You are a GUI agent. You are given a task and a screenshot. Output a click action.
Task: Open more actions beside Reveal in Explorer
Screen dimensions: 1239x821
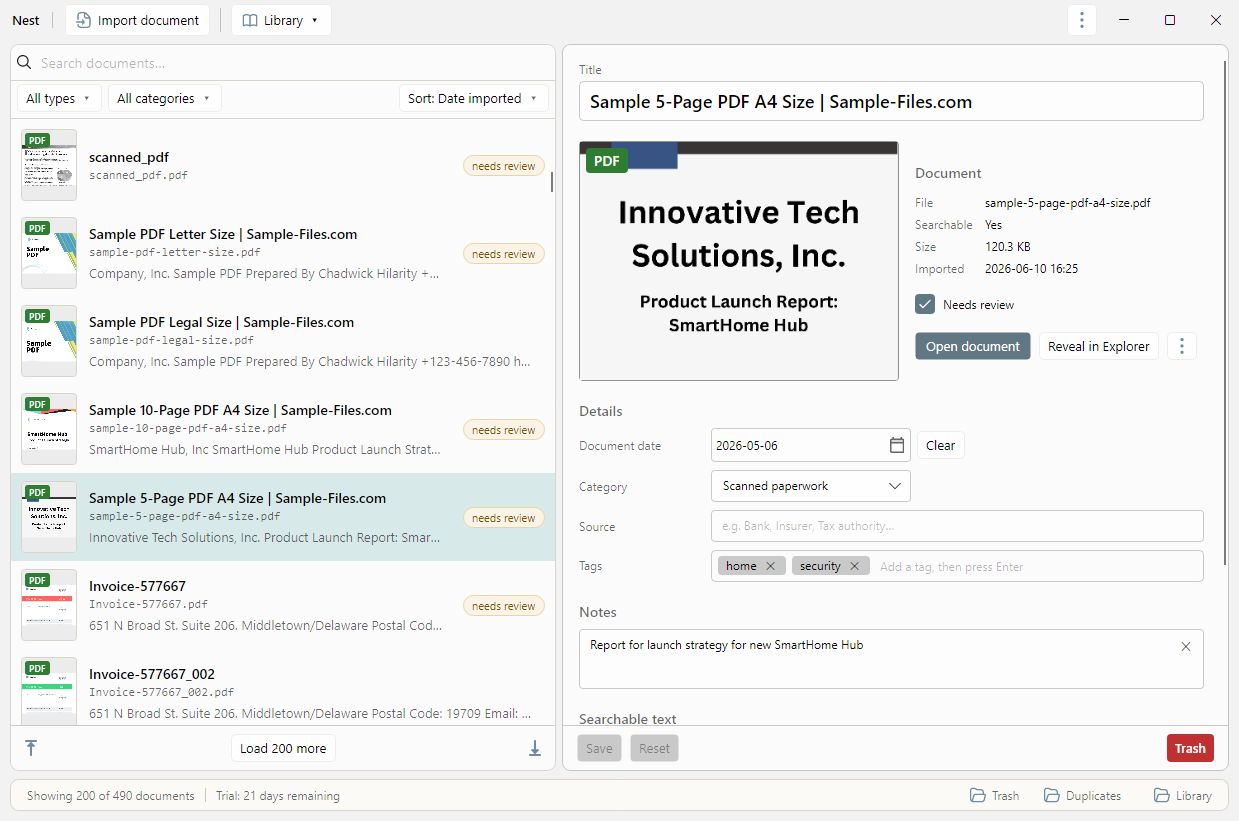(x=1182, y=346)
